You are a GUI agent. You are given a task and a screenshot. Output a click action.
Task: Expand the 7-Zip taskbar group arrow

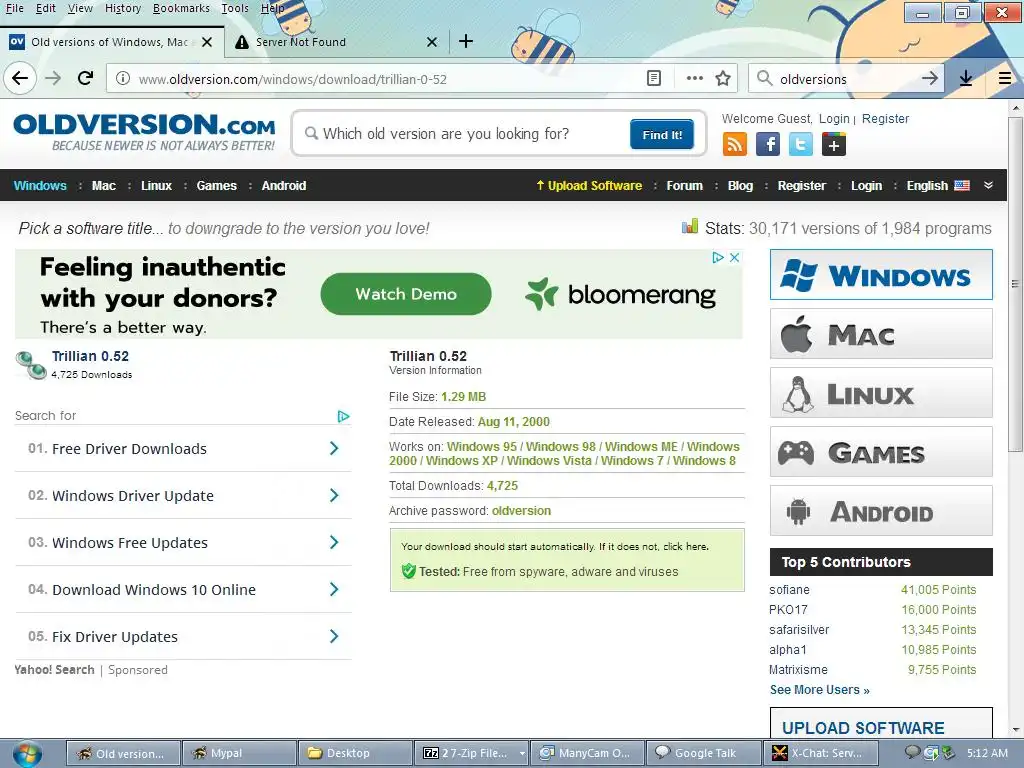tap(522, 753)
